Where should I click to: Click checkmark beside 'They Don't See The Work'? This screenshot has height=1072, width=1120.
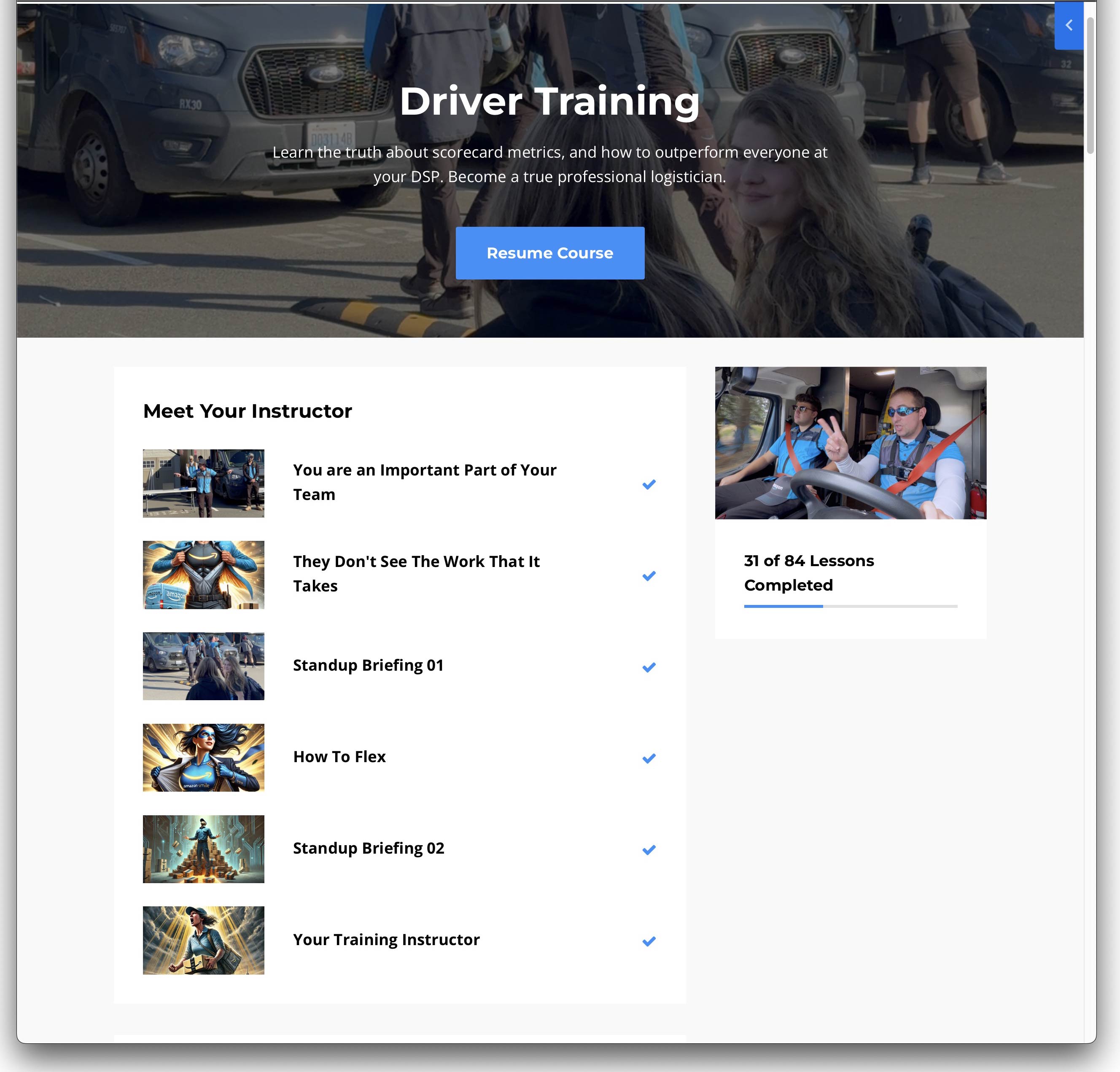click(x=649, y=576)
